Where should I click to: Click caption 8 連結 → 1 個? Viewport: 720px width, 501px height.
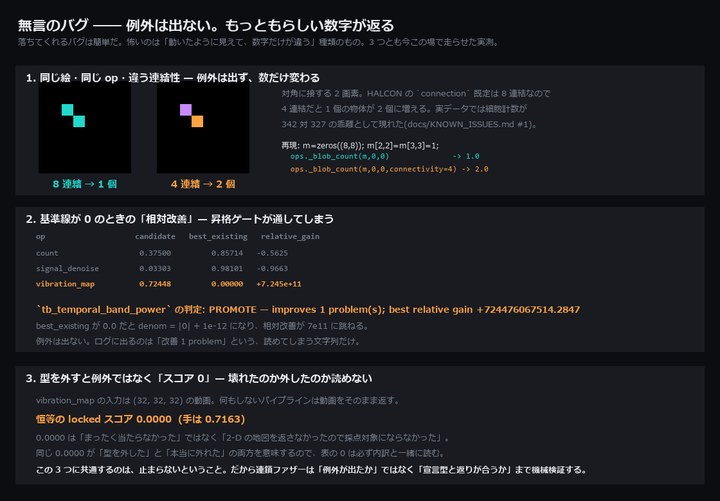click(x=85, y=184)
